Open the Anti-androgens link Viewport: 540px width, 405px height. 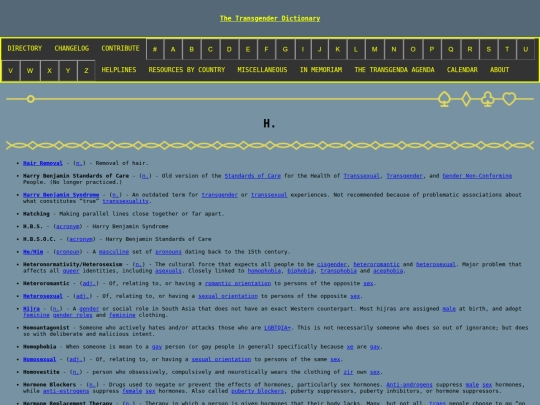coord(409,385)
